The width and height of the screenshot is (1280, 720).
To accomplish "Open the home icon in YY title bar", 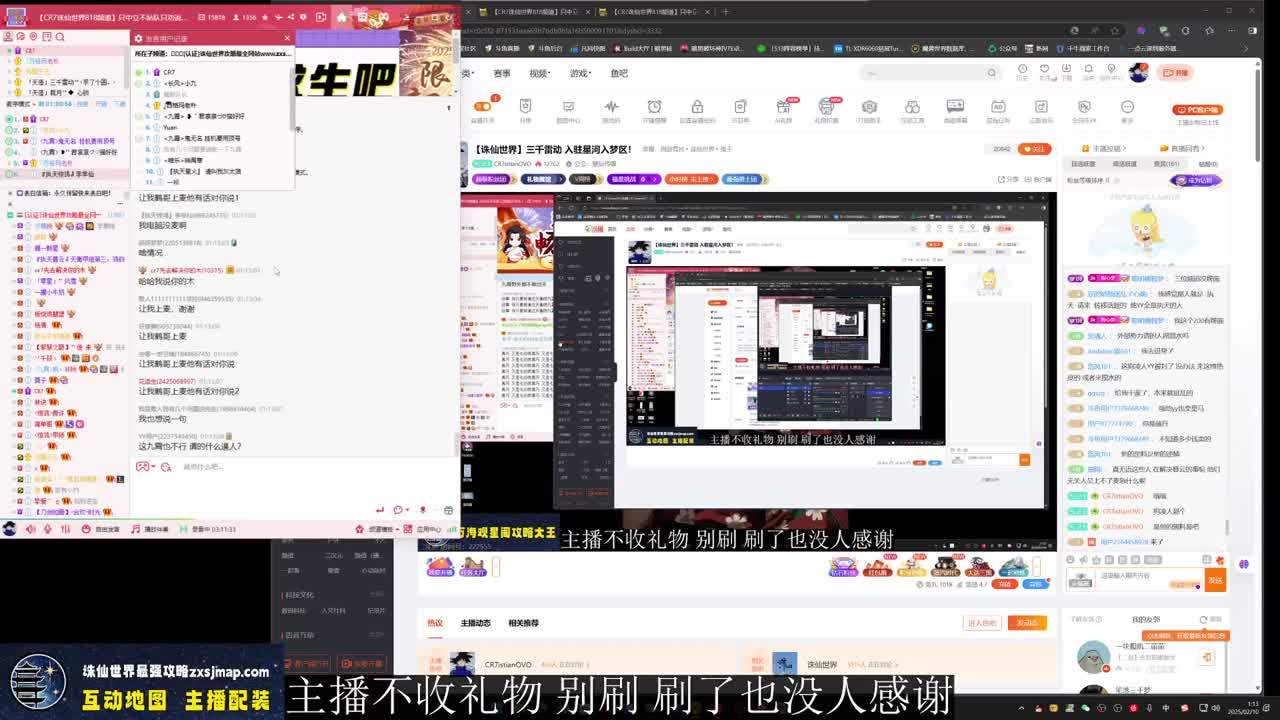I will [341, 17].
